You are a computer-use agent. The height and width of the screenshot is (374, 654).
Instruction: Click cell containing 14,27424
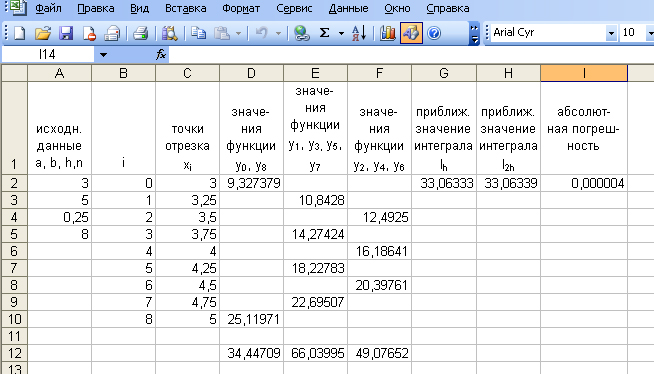click(x=315, y=234)
